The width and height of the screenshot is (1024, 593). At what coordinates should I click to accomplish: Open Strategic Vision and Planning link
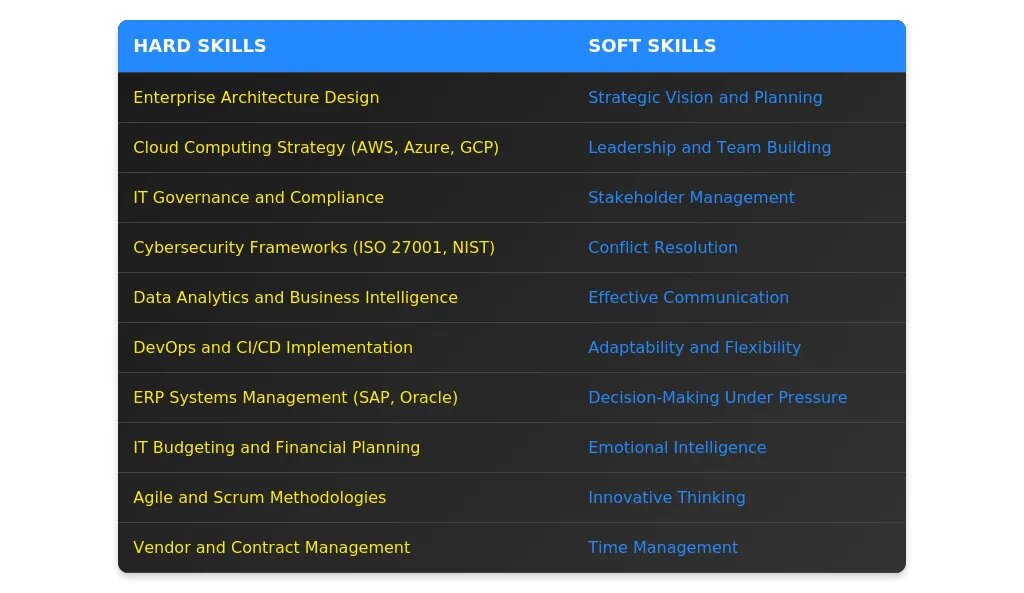click(x=705, y=97)
